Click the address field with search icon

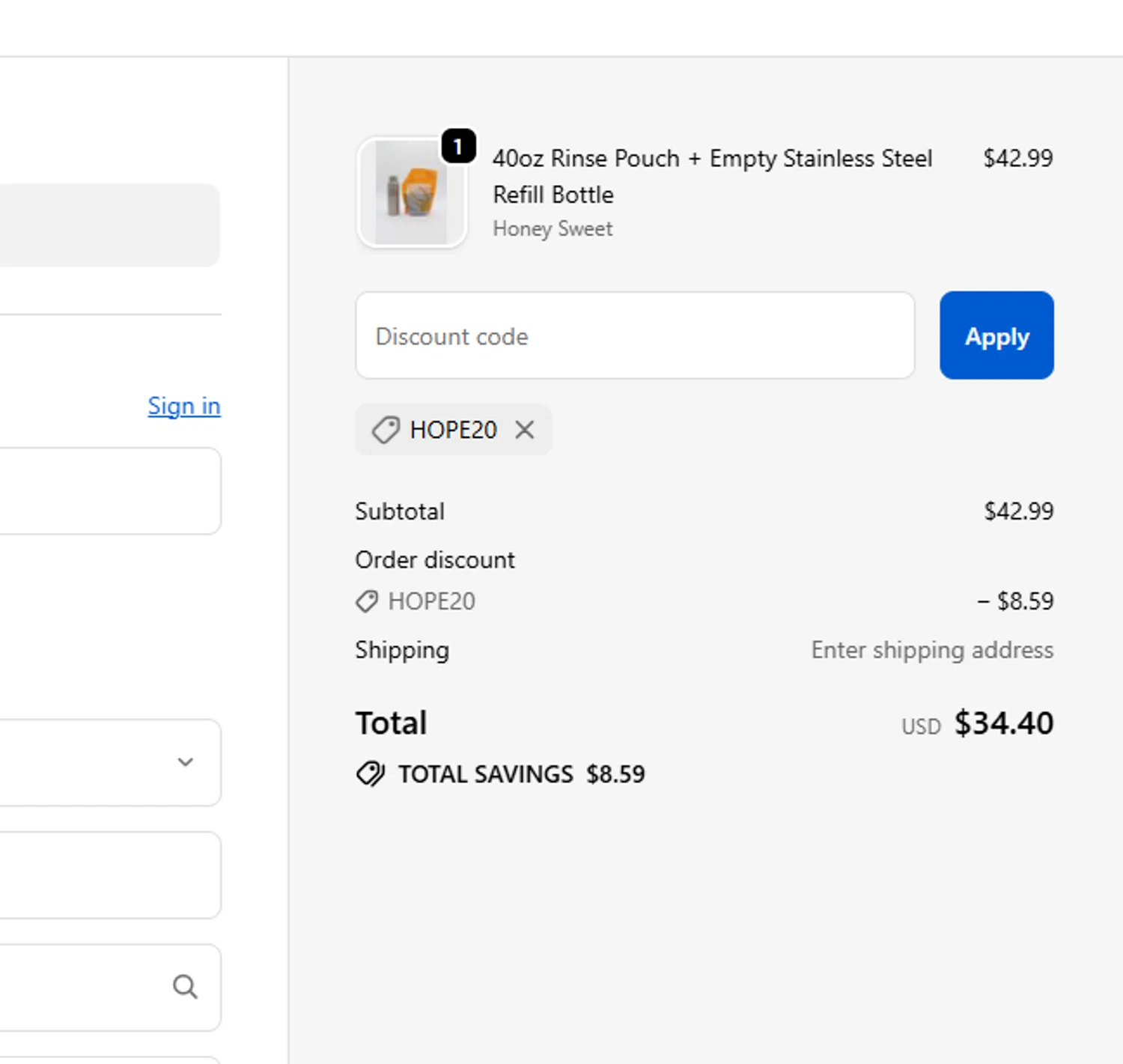[110, 987]
